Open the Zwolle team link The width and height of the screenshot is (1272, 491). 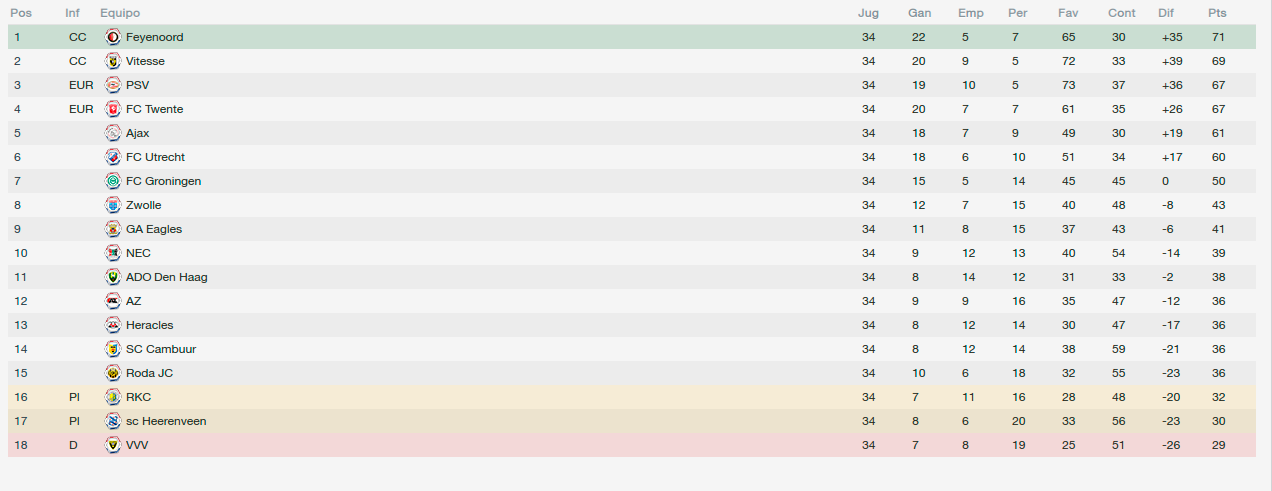tap(144, 205)
